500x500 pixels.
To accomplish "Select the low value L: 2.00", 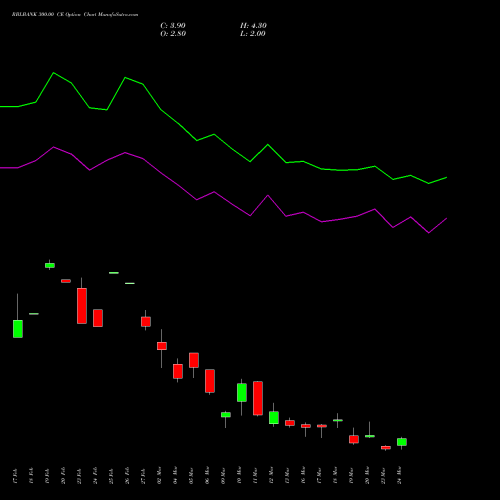I will point(253,34).
